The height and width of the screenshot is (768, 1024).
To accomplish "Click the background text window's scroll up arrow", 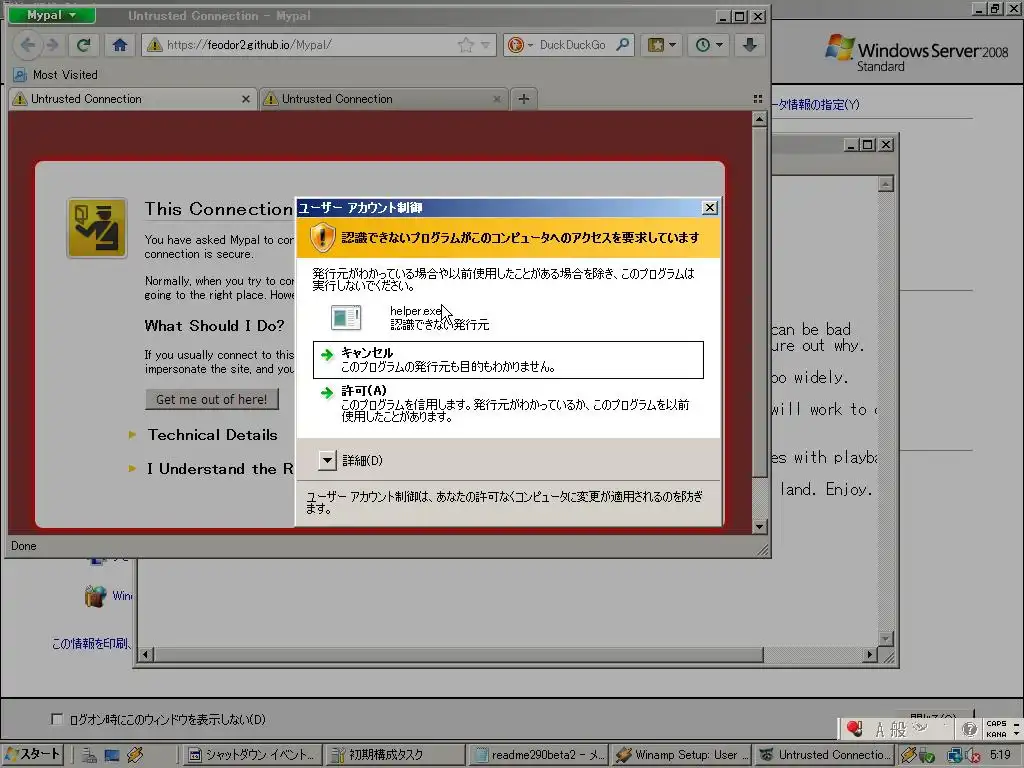I will 886,184.
